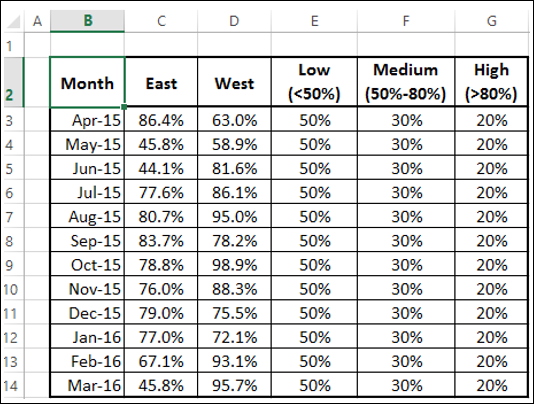Select row 14 header
Screen dimensions: 534x404
tap(13, 386)
